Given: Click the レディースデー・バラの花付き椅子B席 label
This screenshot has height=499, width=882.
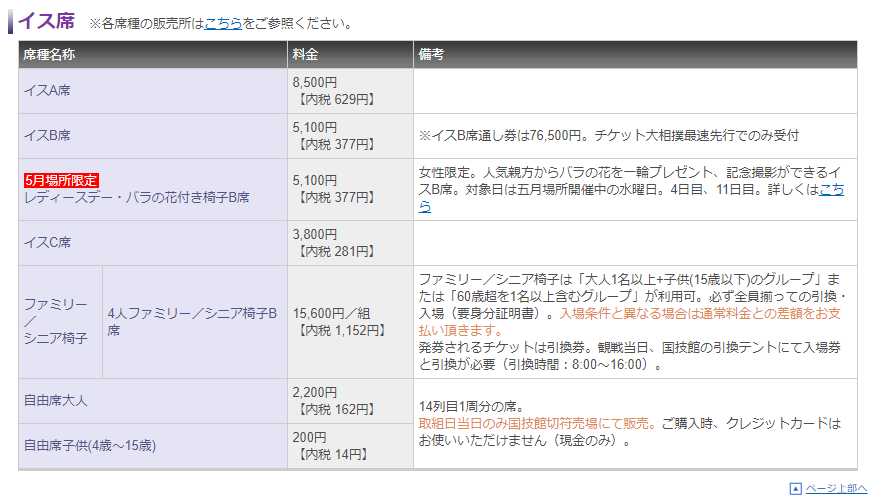Looking at the screenshot, I should [x=136, y=198].
